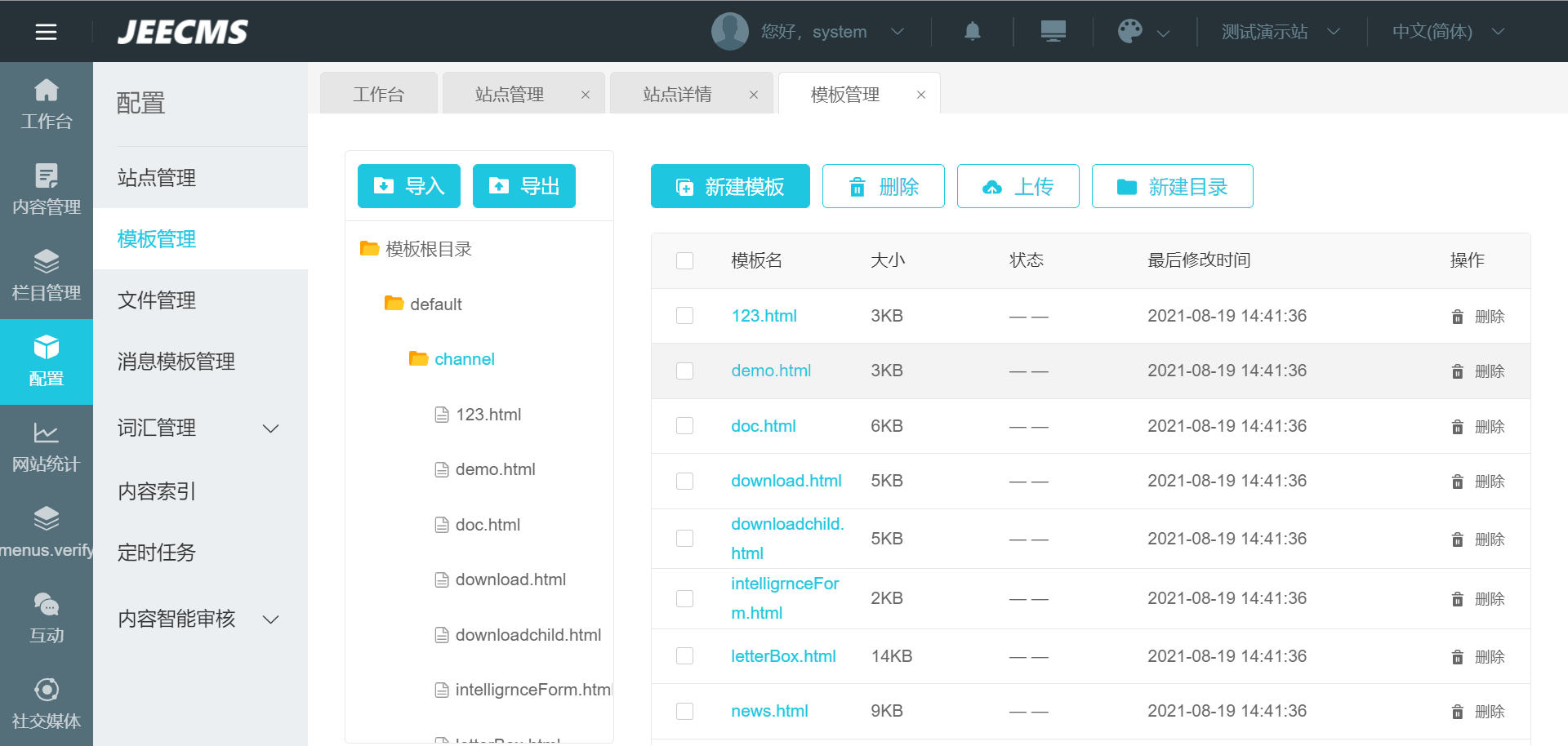The width and height of the screenshot is (1568, 746).
Task: Click the desktop monitor icon in header
Action: (x=1053, y=32)
